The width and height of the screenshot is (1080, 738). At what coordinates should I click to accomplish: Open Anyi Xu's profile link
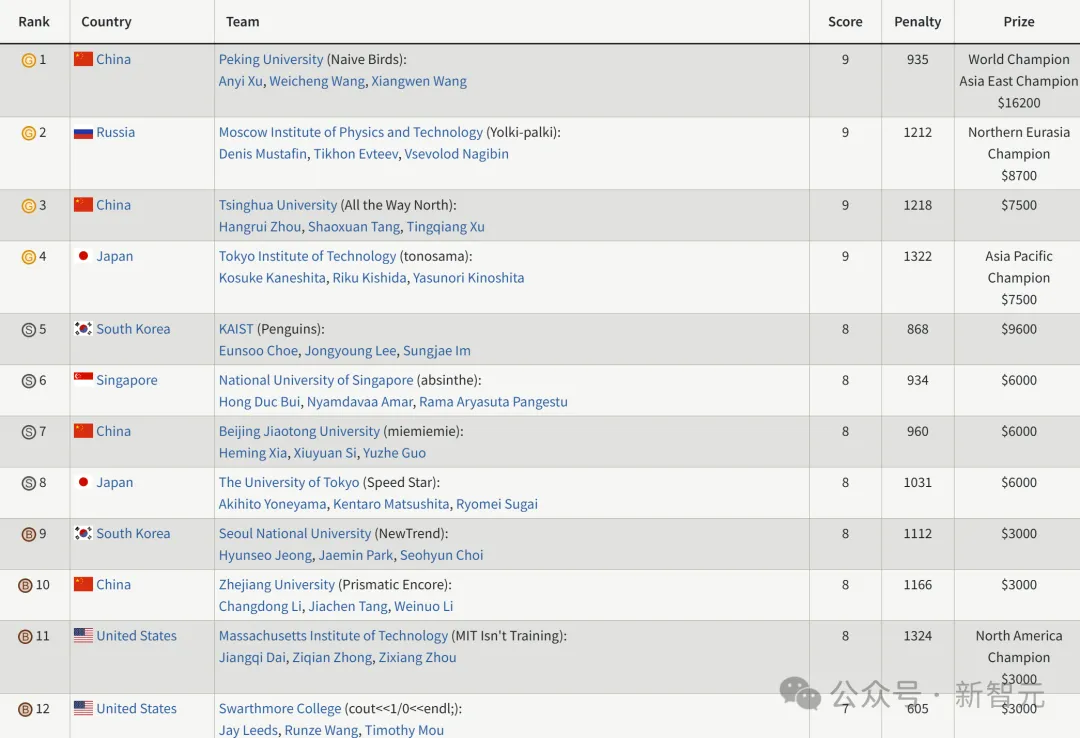pyautogui.click(x=240, y=81)
